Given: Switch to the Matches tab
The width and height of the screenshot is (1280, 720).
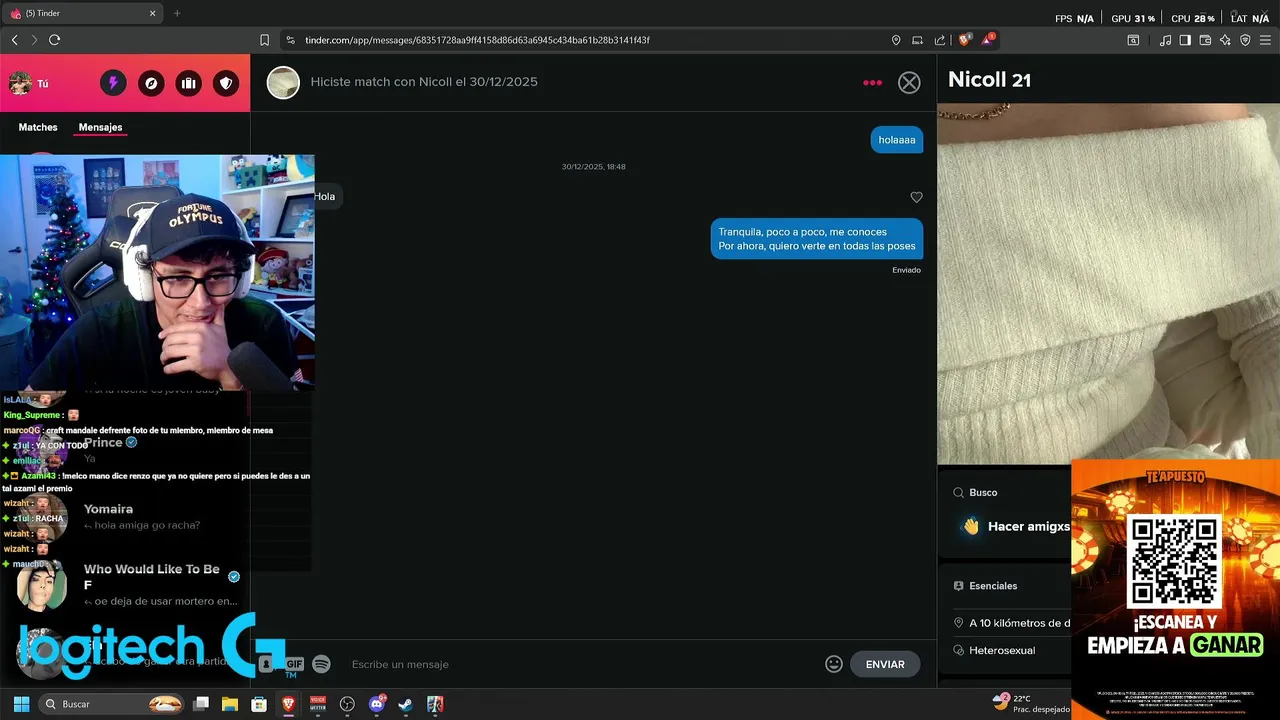Looking at the screenshot, I should pyautogui.click(x=38, y=127).
